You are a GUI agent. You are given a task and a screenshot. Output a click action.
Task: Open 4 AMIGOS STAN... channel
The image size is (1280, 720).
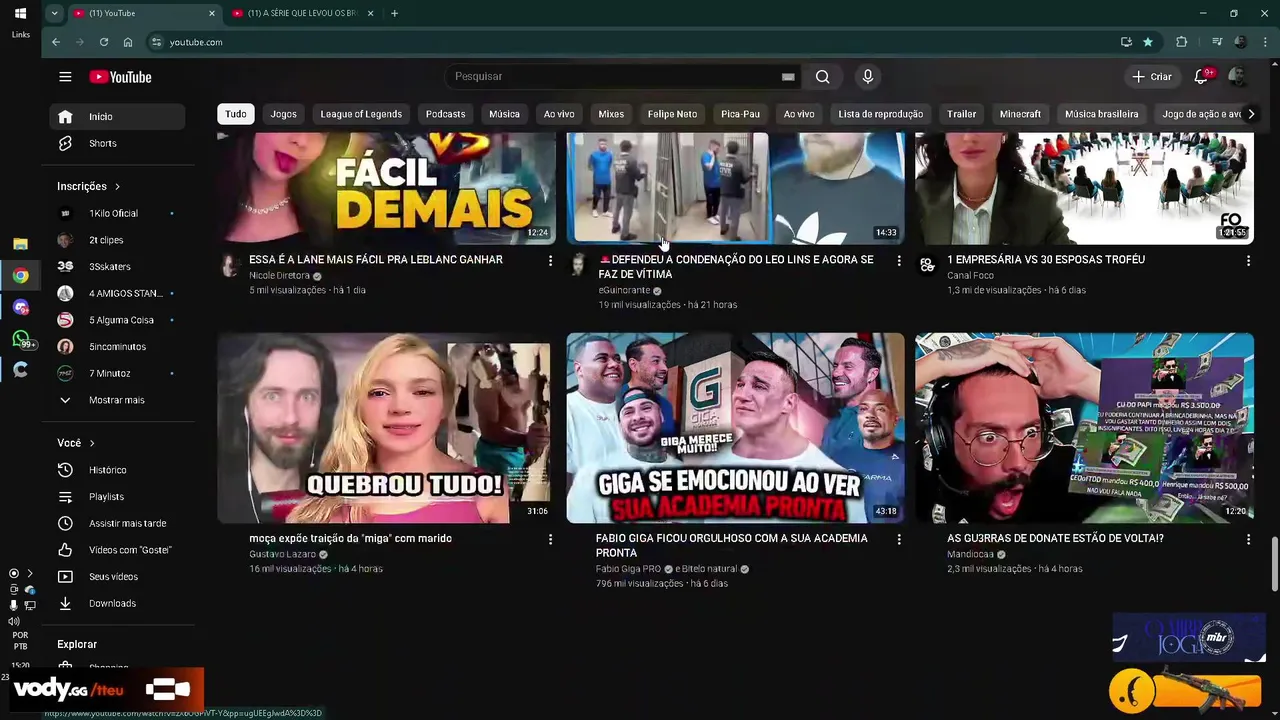point(118,293)
